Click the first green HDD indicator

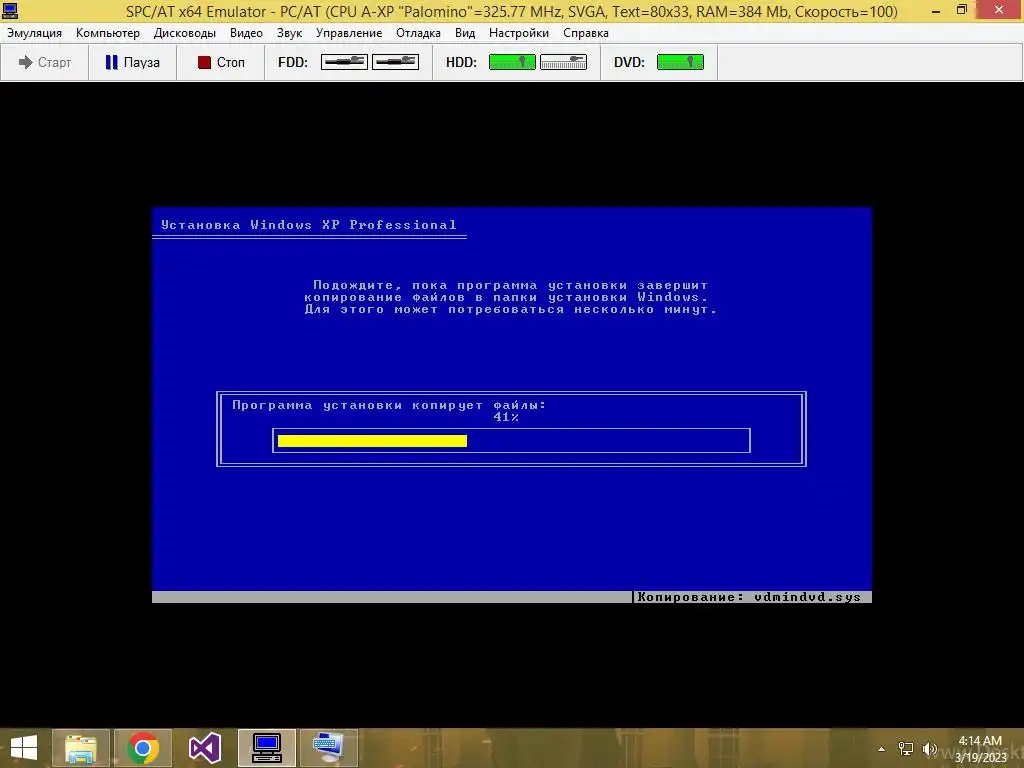click(x=513, y=62)
